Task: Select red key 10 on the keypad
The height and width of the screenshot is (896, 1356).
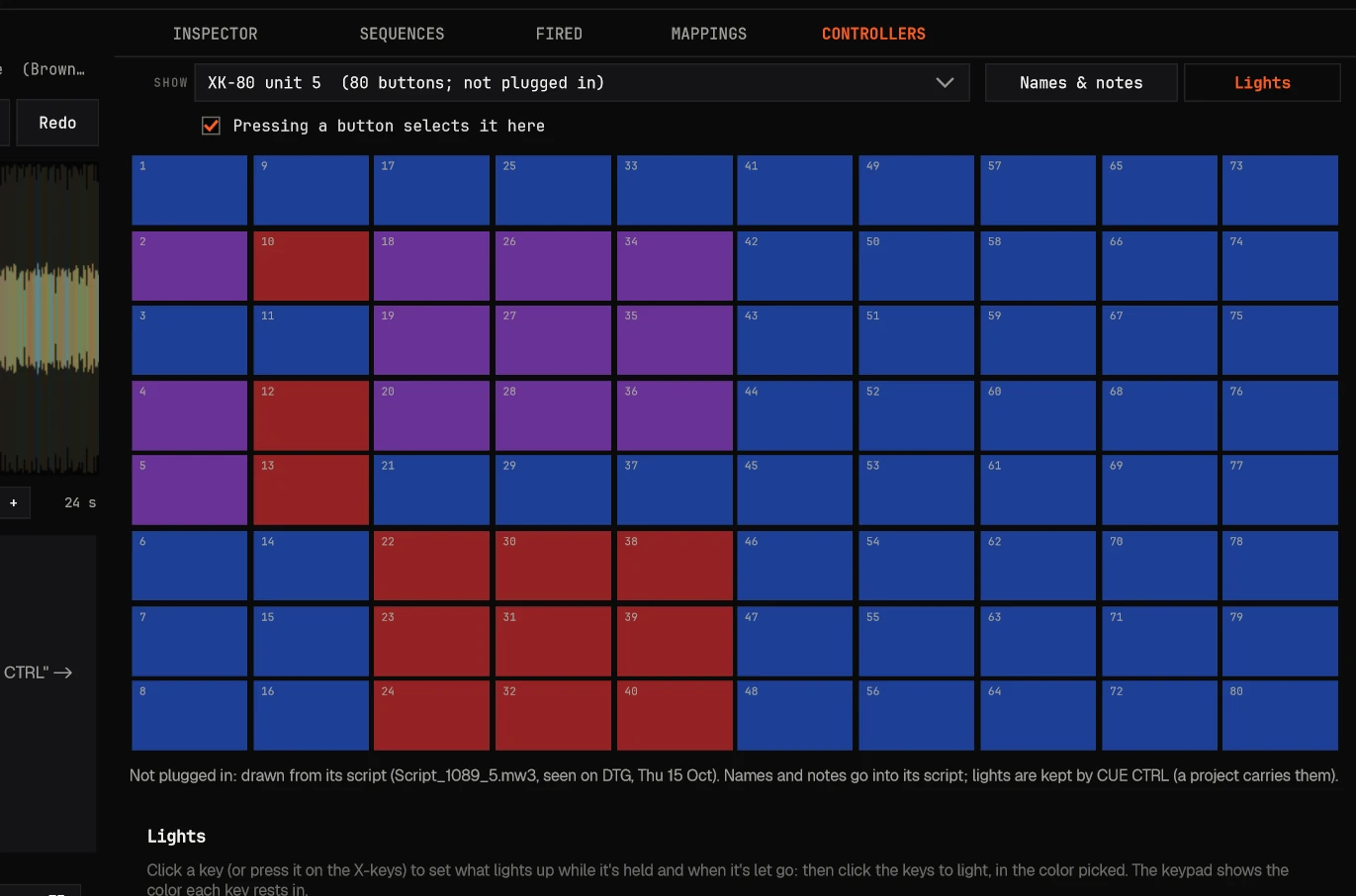Action: coord(311,266)
